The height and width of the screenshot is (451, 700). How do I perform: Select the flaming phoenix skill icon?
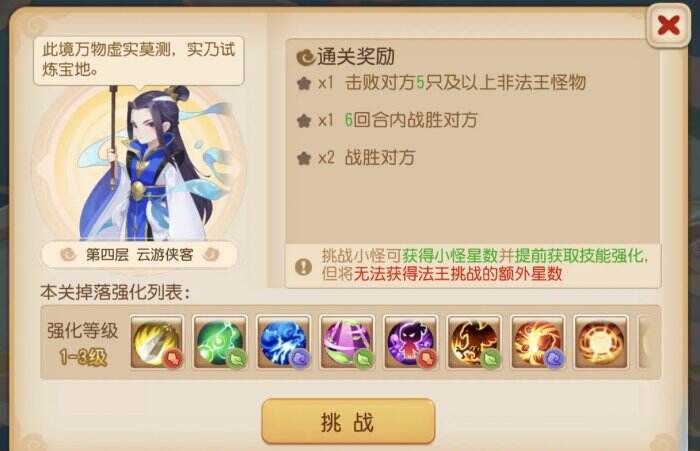coord(474,342)
